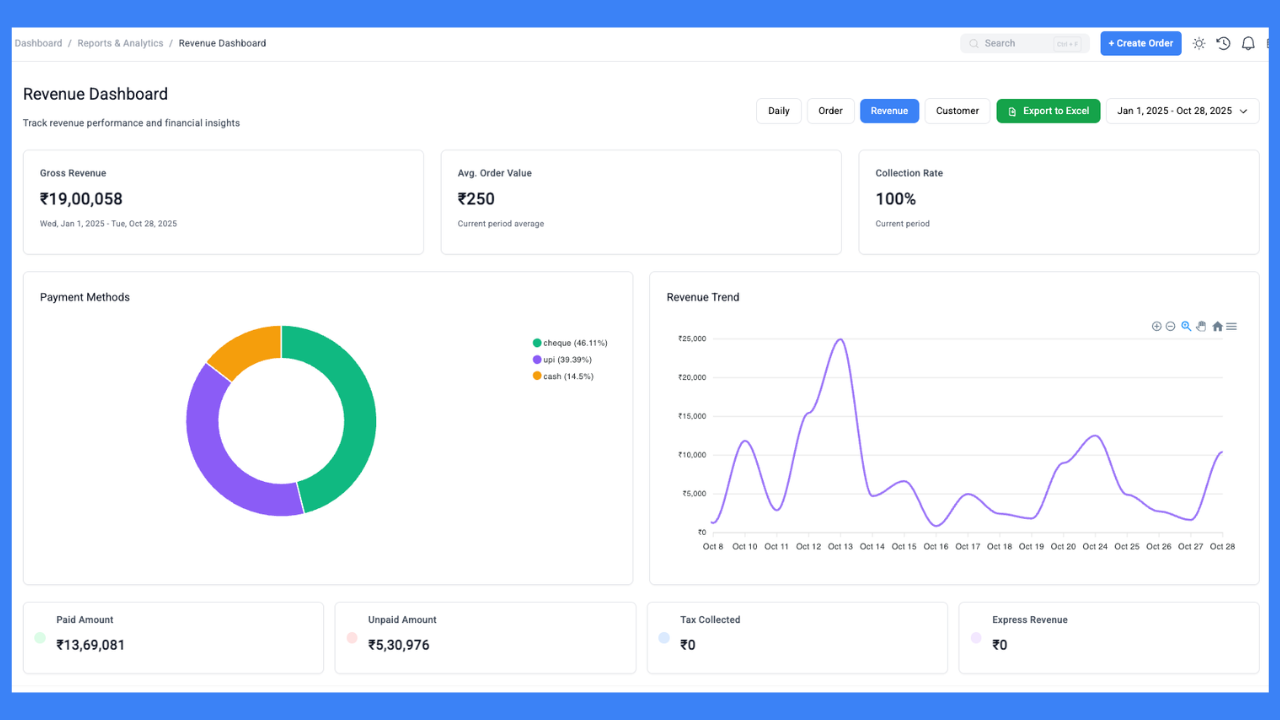Switch to the Customer tab
The width and height of the screenshot is (1280, 720).
pyautogui.click(x=956, y=111)
